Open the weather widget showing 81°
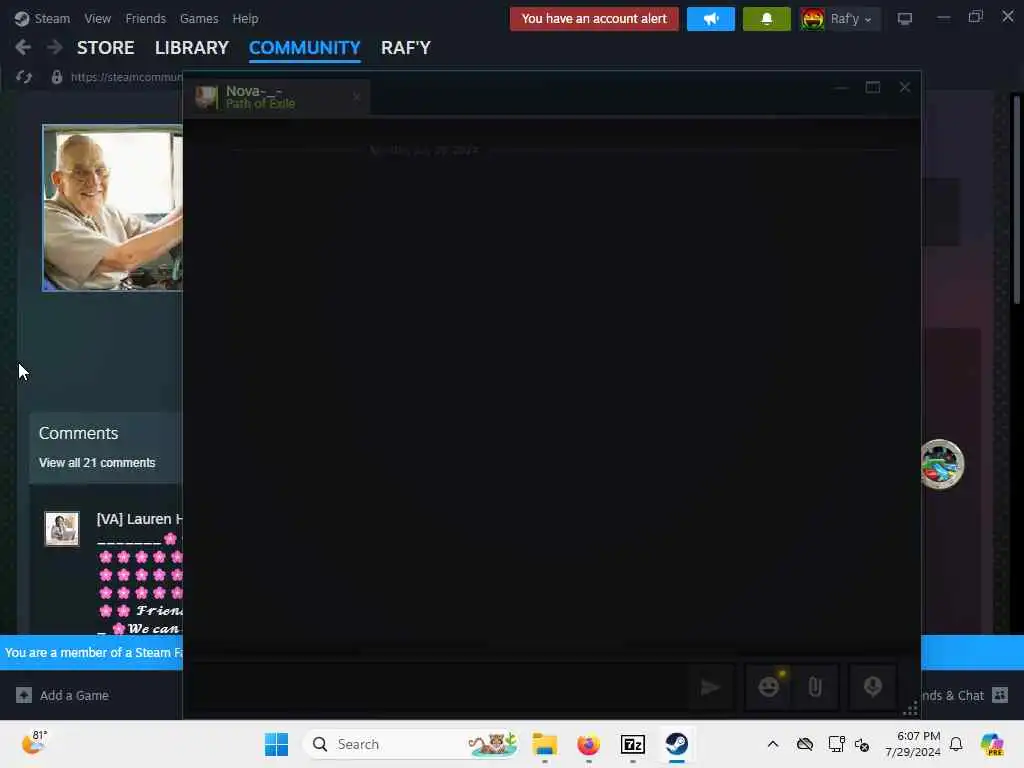This screenshot has height=768, width=1024. 34,743
